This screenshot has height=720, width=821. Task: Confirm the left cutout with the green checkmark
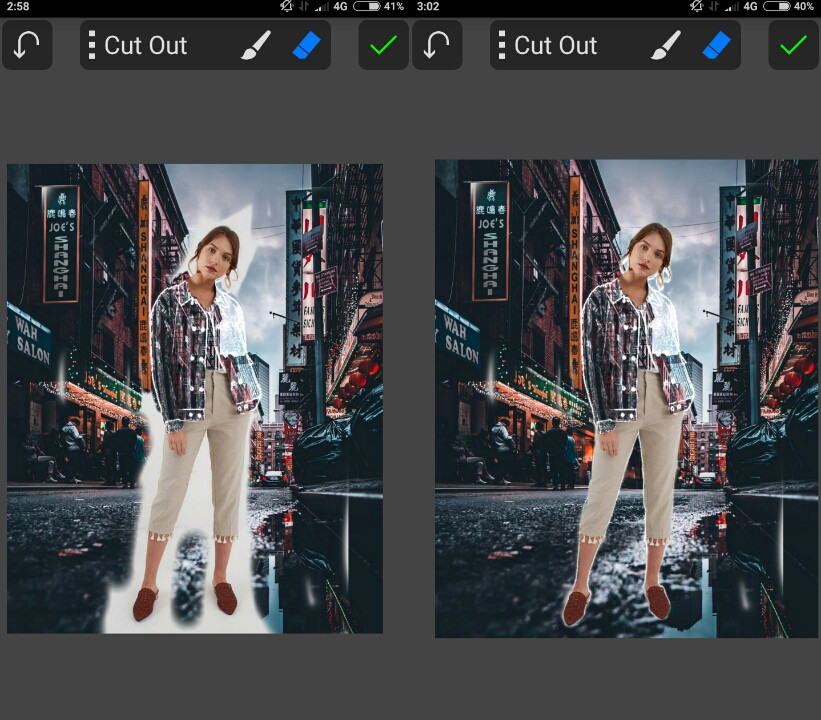click(383, 46)
